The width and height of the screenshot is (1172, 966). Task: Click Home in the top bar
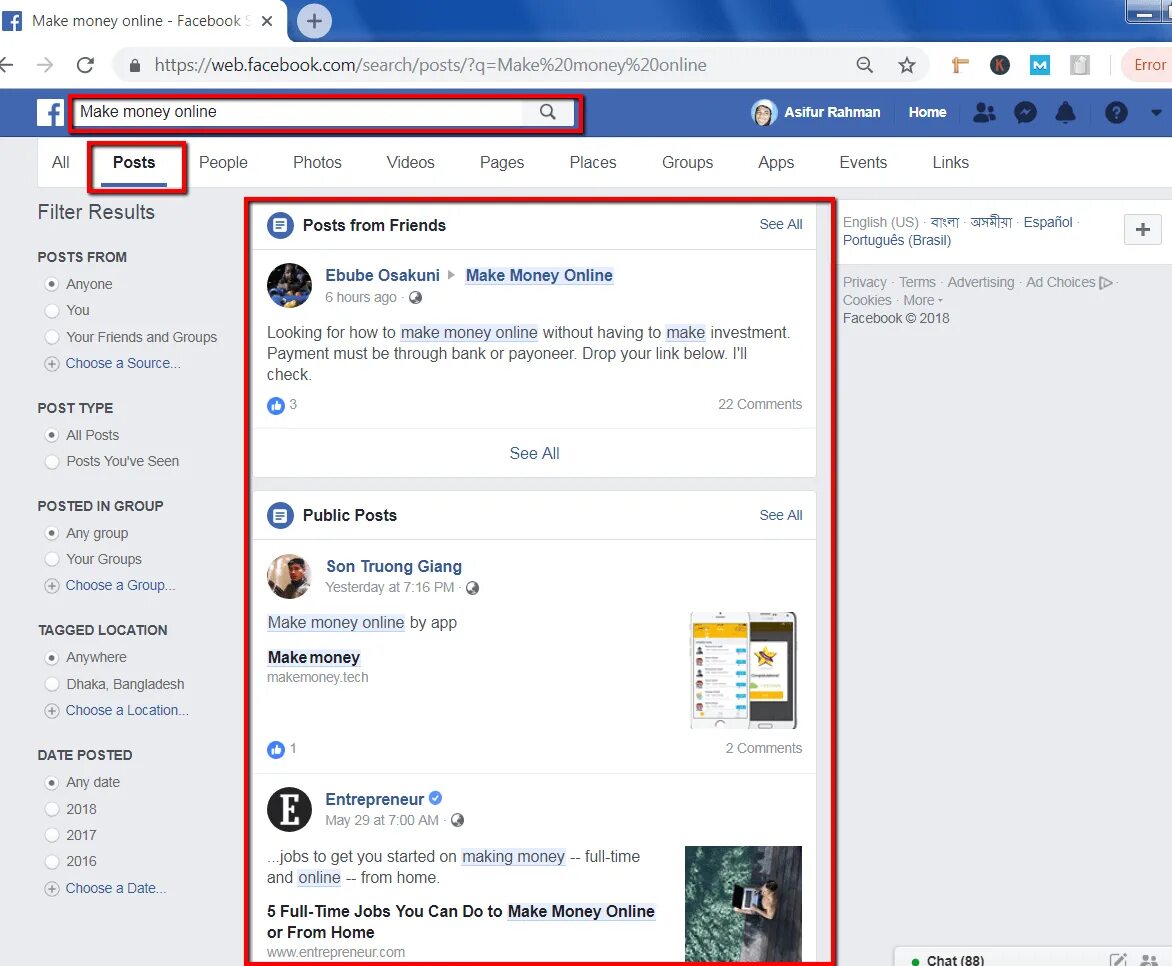(928, 113)
